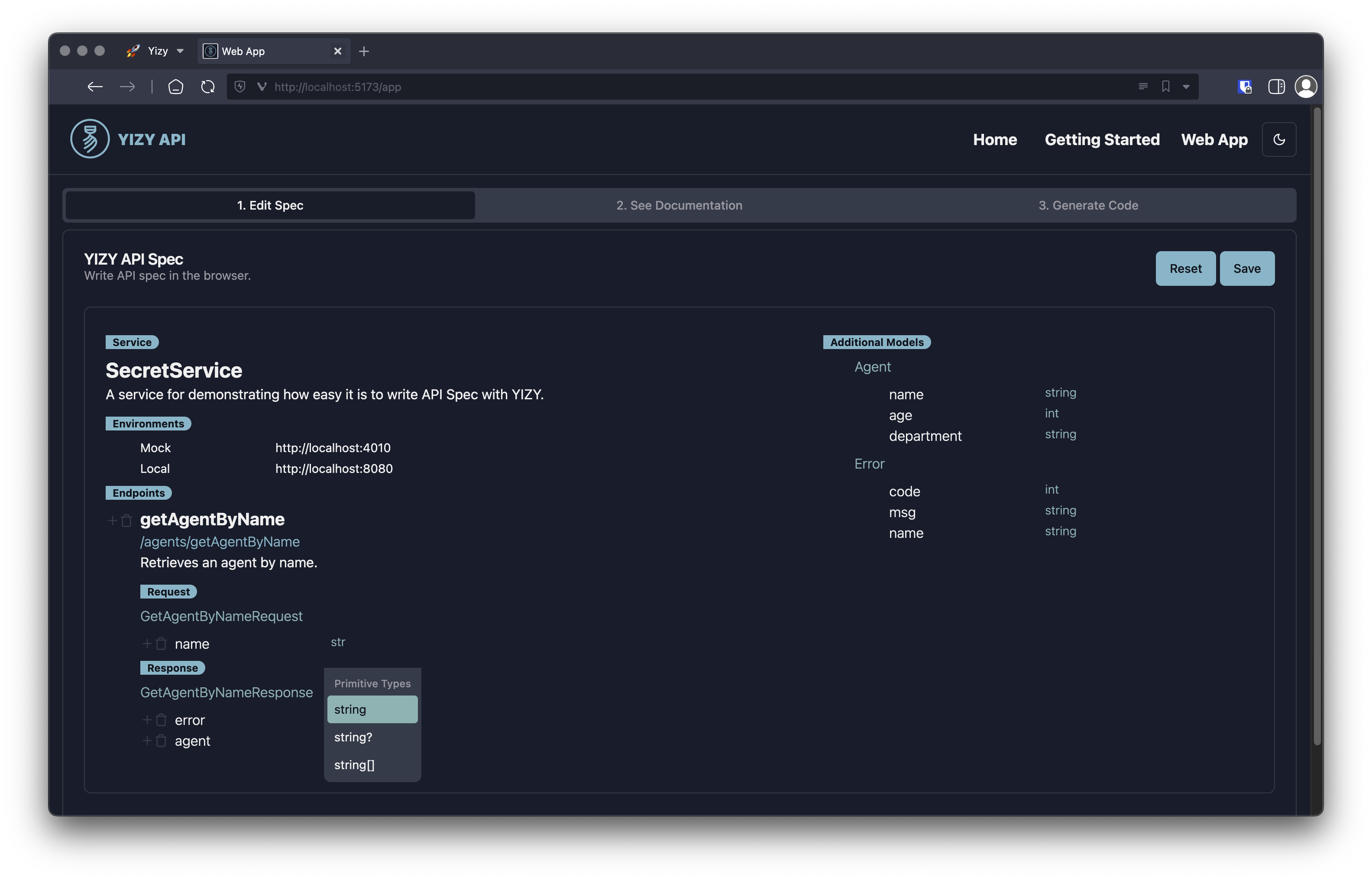Toggle dark mode with the moon button
Viewport: 1372px width, 880px height.
pyautogui.click(x=1279, y=139)
